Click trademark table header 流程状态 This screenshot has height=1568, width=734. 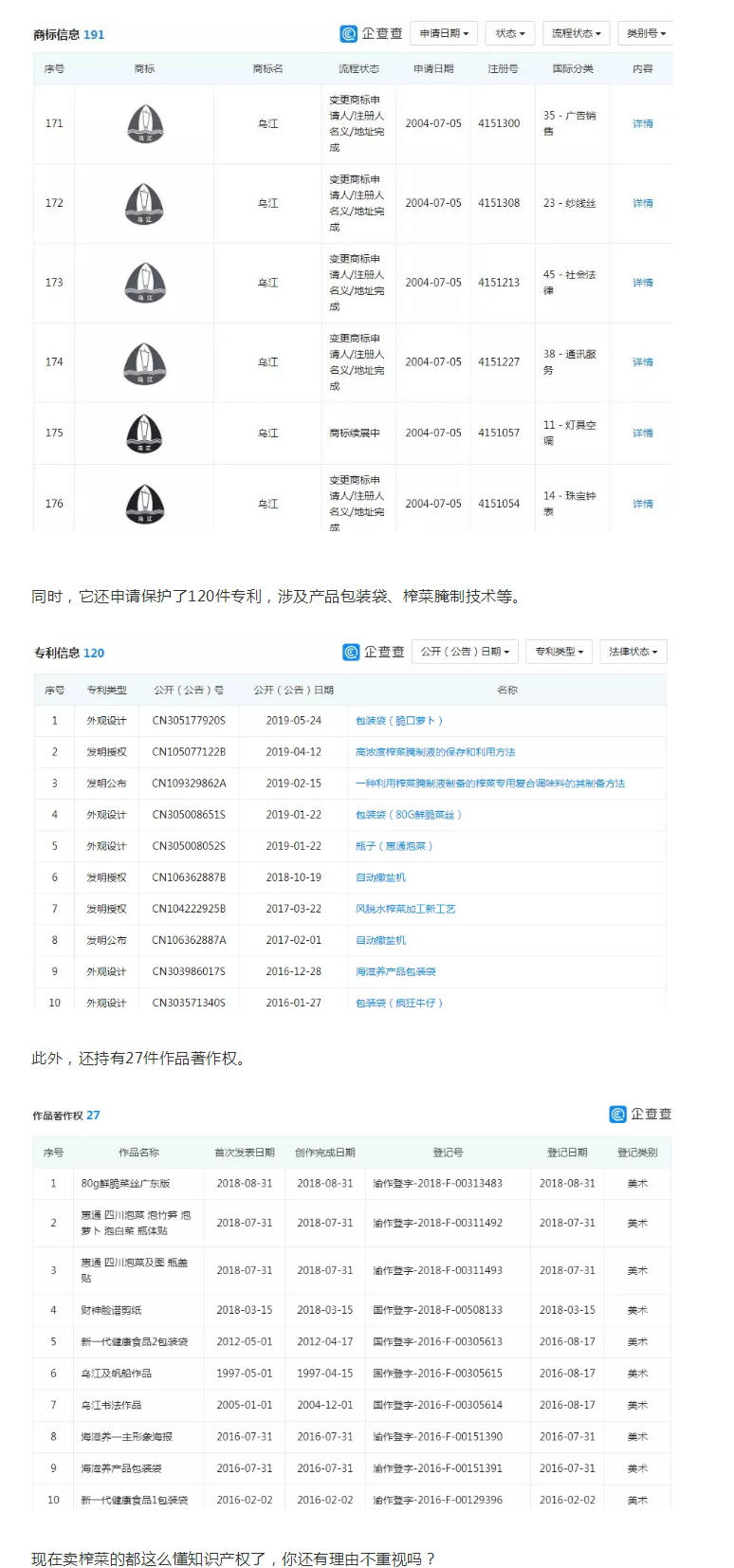[x=358, y=69]
